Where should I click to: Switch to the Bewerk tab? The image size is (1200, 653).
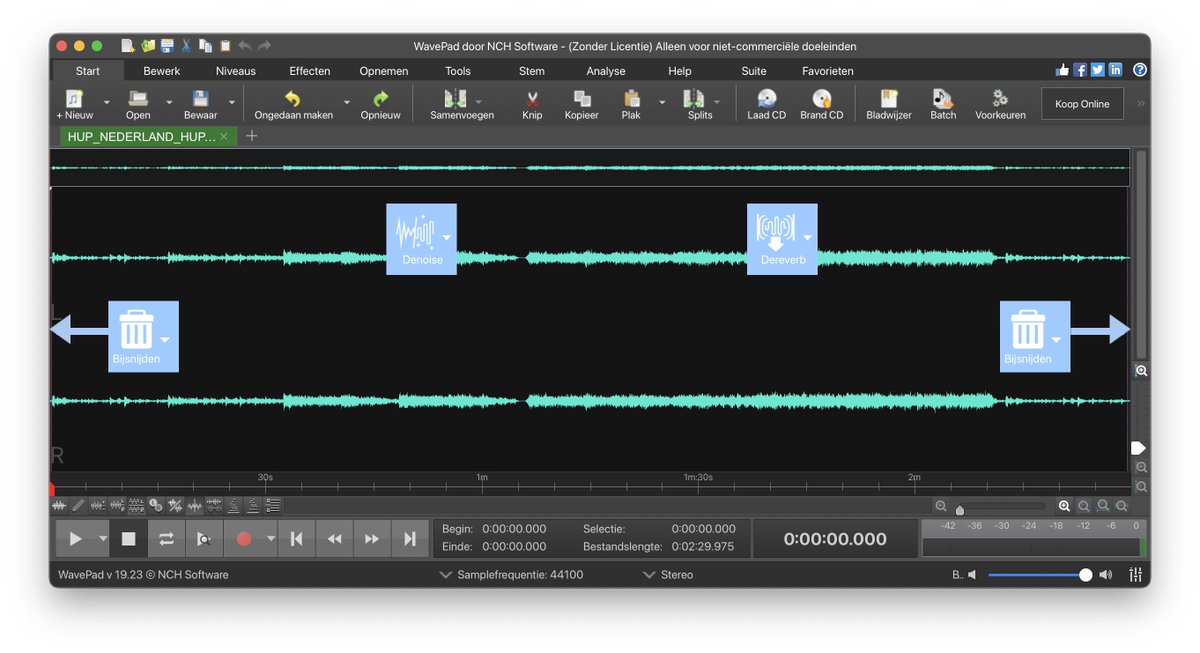coord(162,71)
